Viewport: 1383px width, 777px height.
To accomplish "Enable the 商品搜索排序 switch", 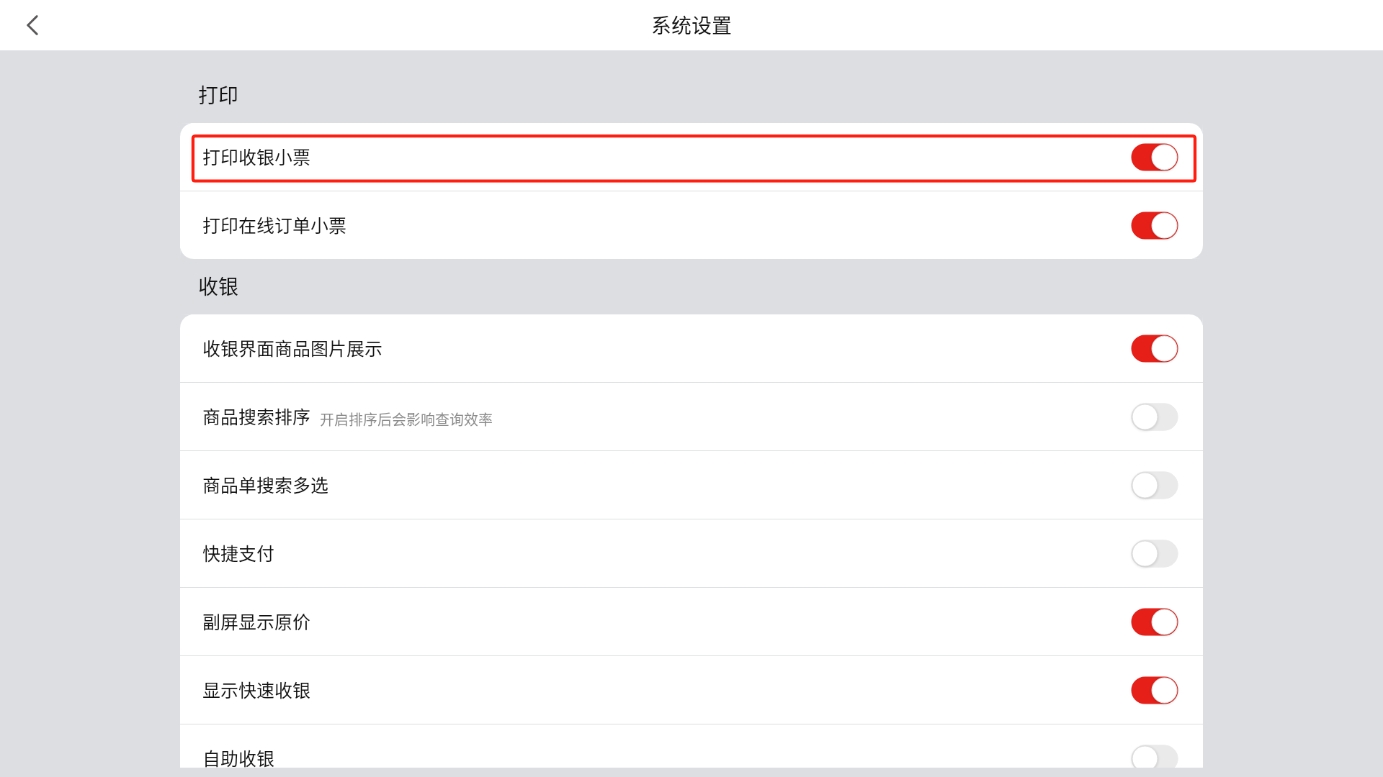I will 1154,417.
